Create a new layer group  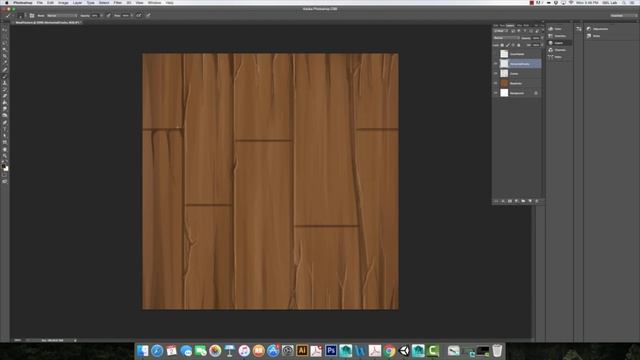click(x=523, y=201)
